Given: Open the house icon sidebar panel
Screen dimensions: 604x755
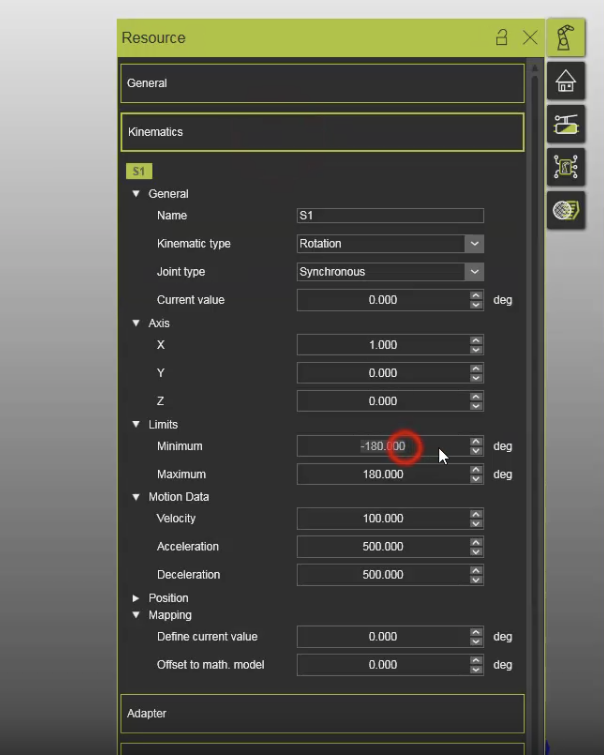Looking at the screenshot, I should coord(566,81).
